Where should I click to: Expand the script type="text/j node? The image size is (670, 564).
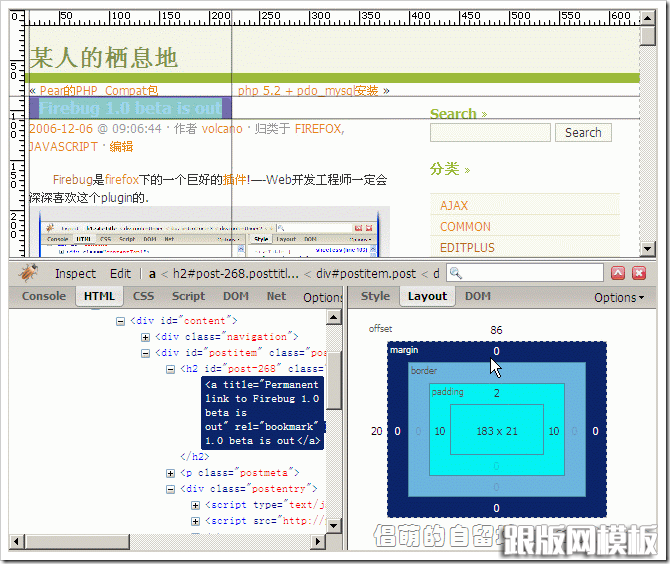pos(195,505)
